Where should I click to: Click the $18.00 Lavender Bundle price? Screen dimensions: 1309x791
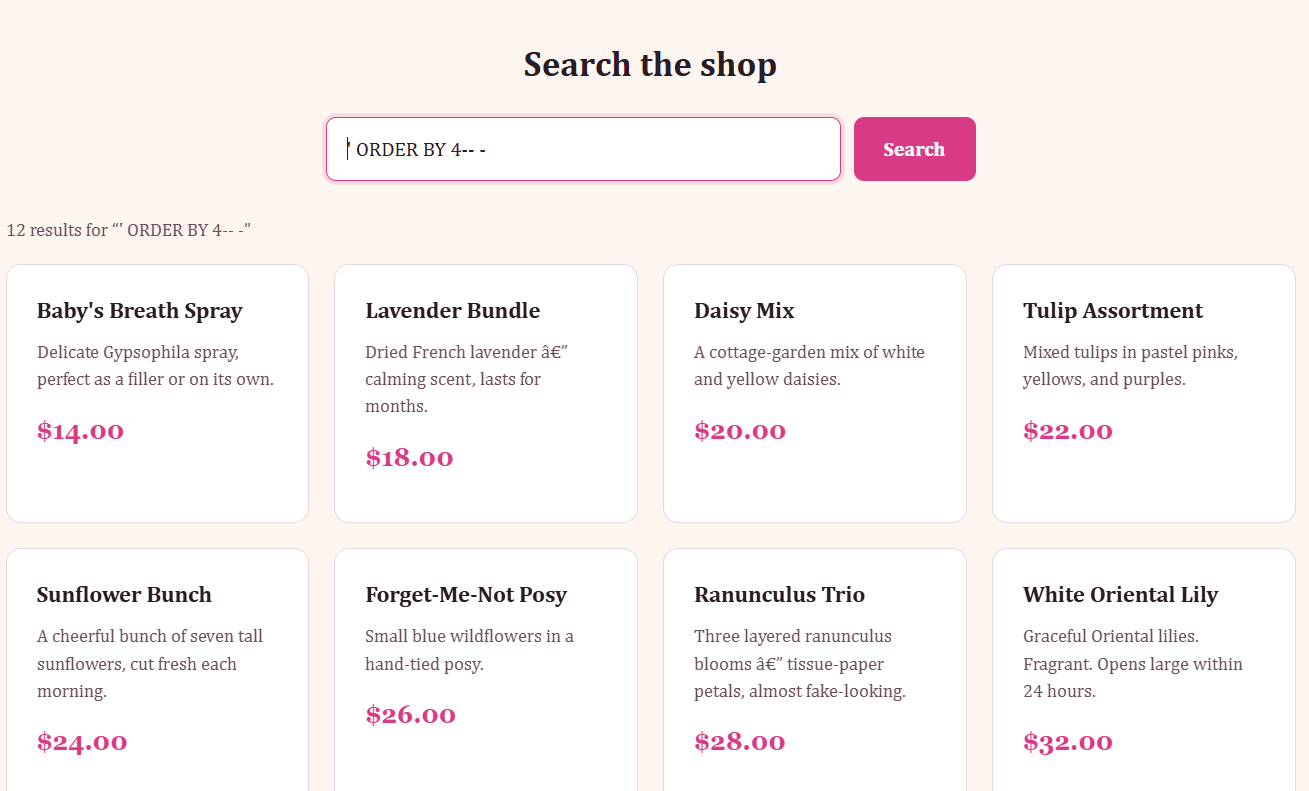tap(409, 458)
